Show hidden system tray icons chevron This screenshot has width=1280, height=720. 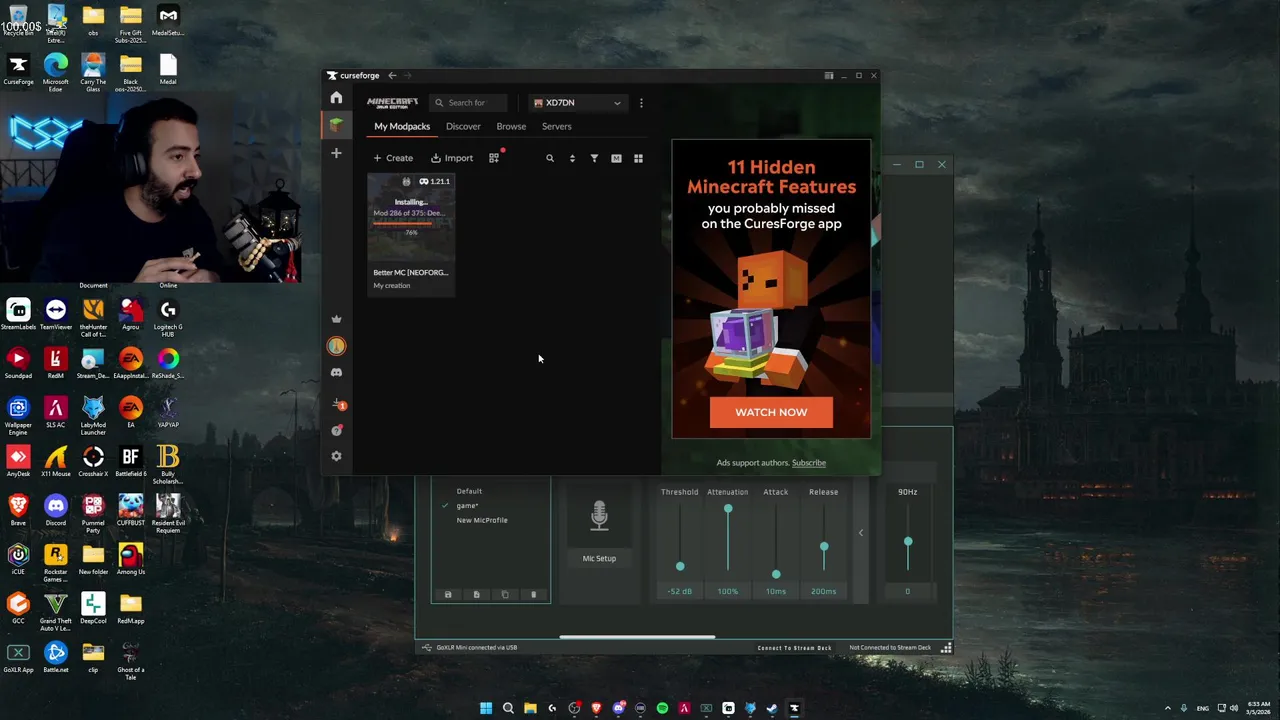1167,708
